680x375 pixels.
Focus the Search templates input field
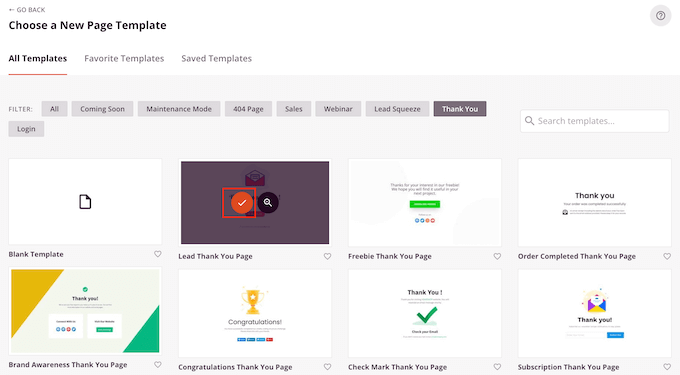click(595, 121)
